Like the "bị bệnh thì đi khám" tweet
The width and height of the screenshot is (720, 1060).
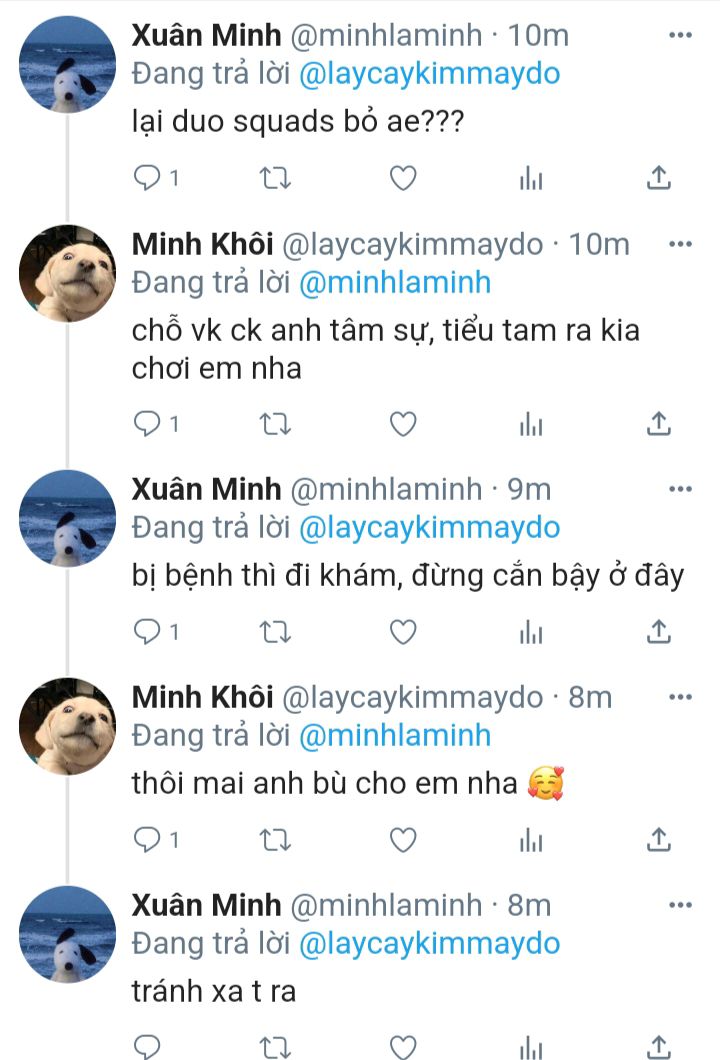(x=402, y=631)
